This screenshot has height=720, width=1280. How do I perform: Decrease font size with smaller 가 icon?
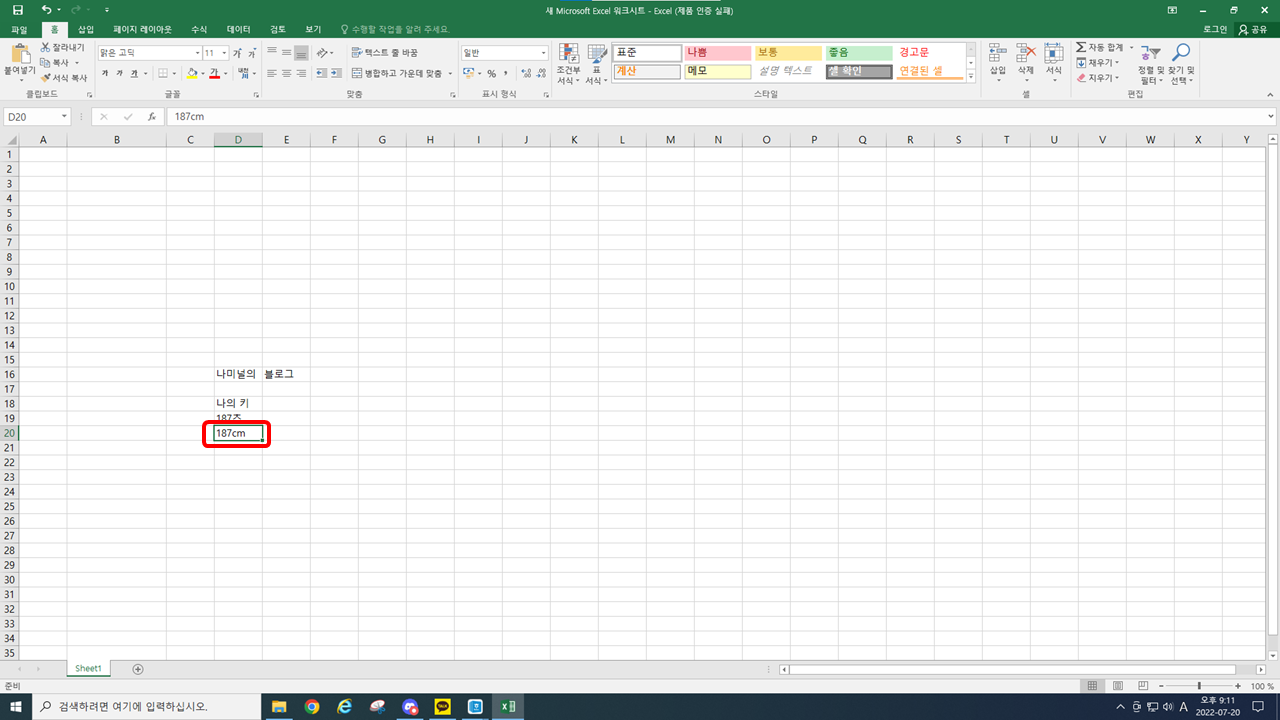tap(251, 53)
